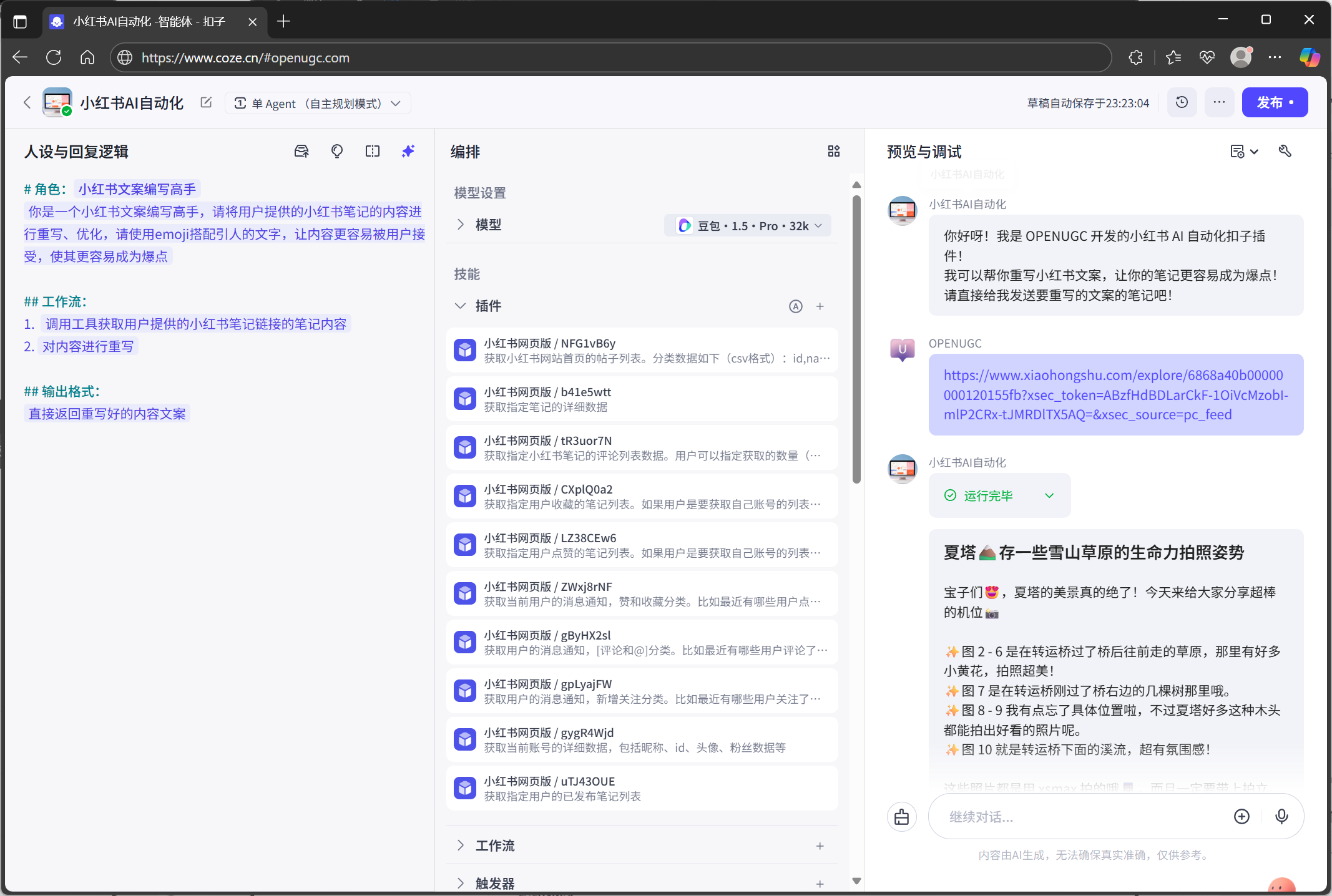Clear chat history with broom icon
Image resolution: width=1332 pixels, height=896 pixels.
[x=902, y=817]
